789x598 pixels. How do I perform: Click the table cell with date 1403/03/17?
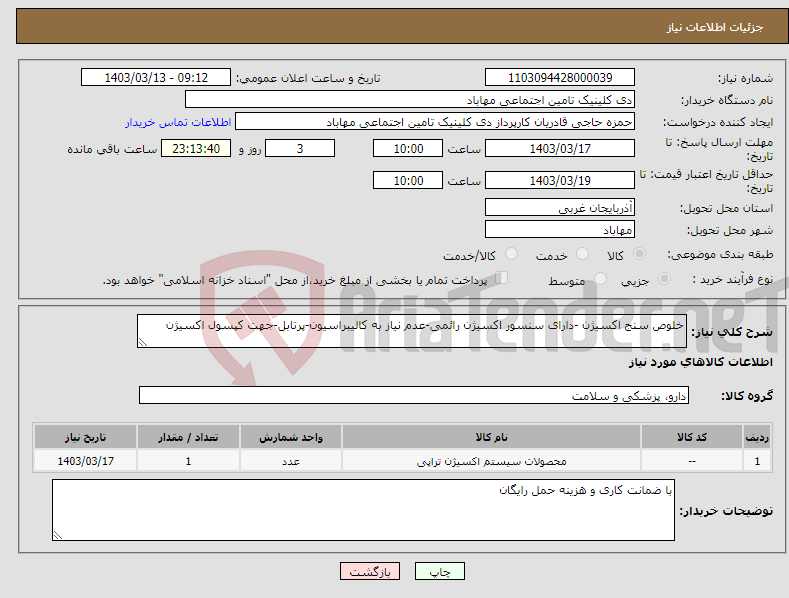coord(86,461)
